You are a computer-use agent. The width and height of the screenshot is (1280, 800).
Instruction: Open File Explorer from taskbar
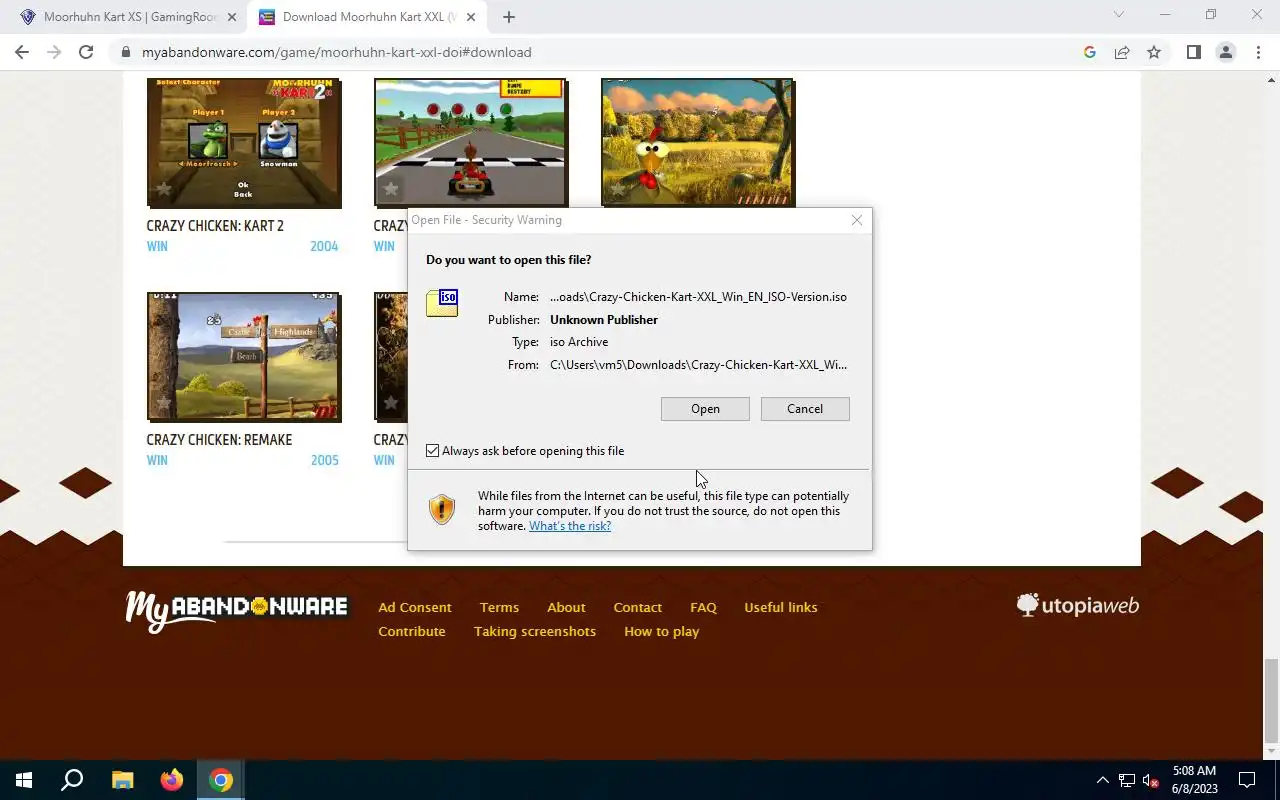point(122,780)
